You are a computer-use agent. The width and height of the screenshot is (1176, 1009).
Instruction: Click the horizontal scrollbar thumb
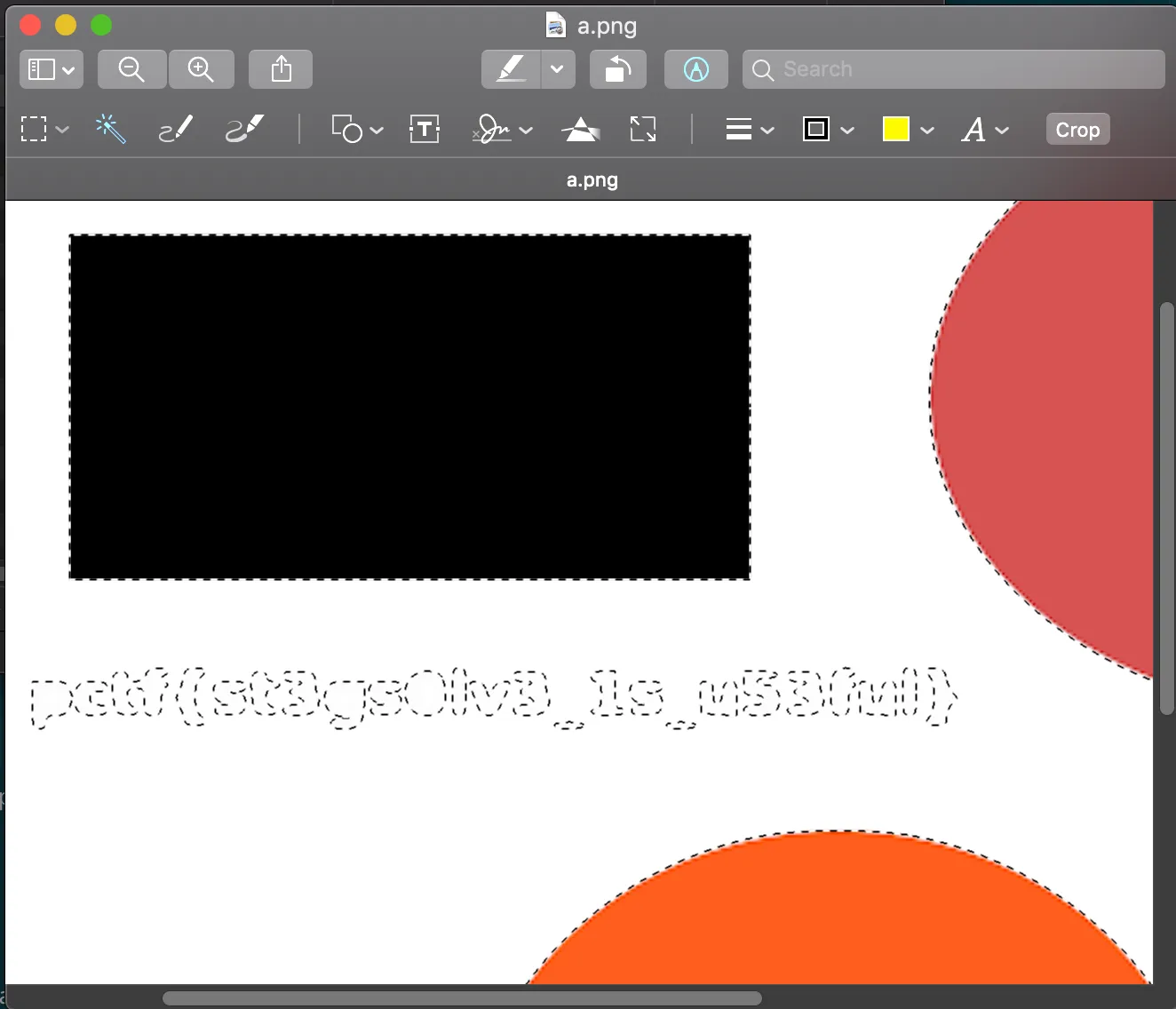click(x=462, y=998)
